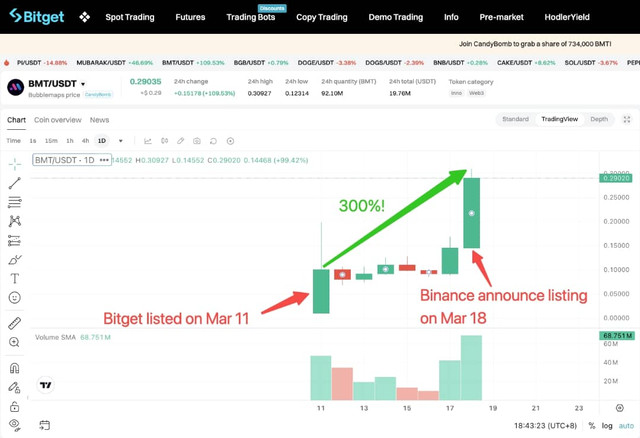Viewport: 640px width, 438px height.
Task: Open the Info menu
Action: click(451, 17)
